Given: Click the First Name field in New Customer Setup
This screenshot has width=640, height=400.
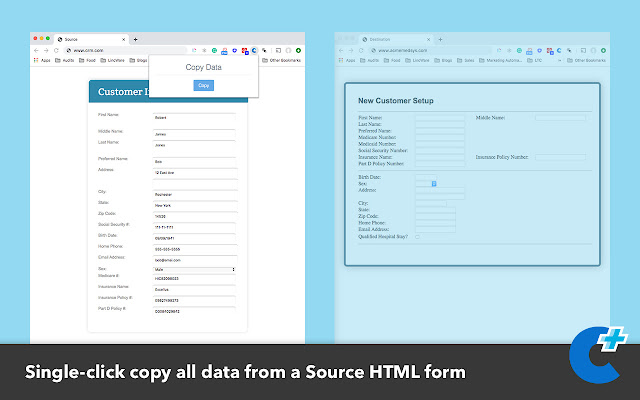Looking at the screenshot, I should coord(439,118).
